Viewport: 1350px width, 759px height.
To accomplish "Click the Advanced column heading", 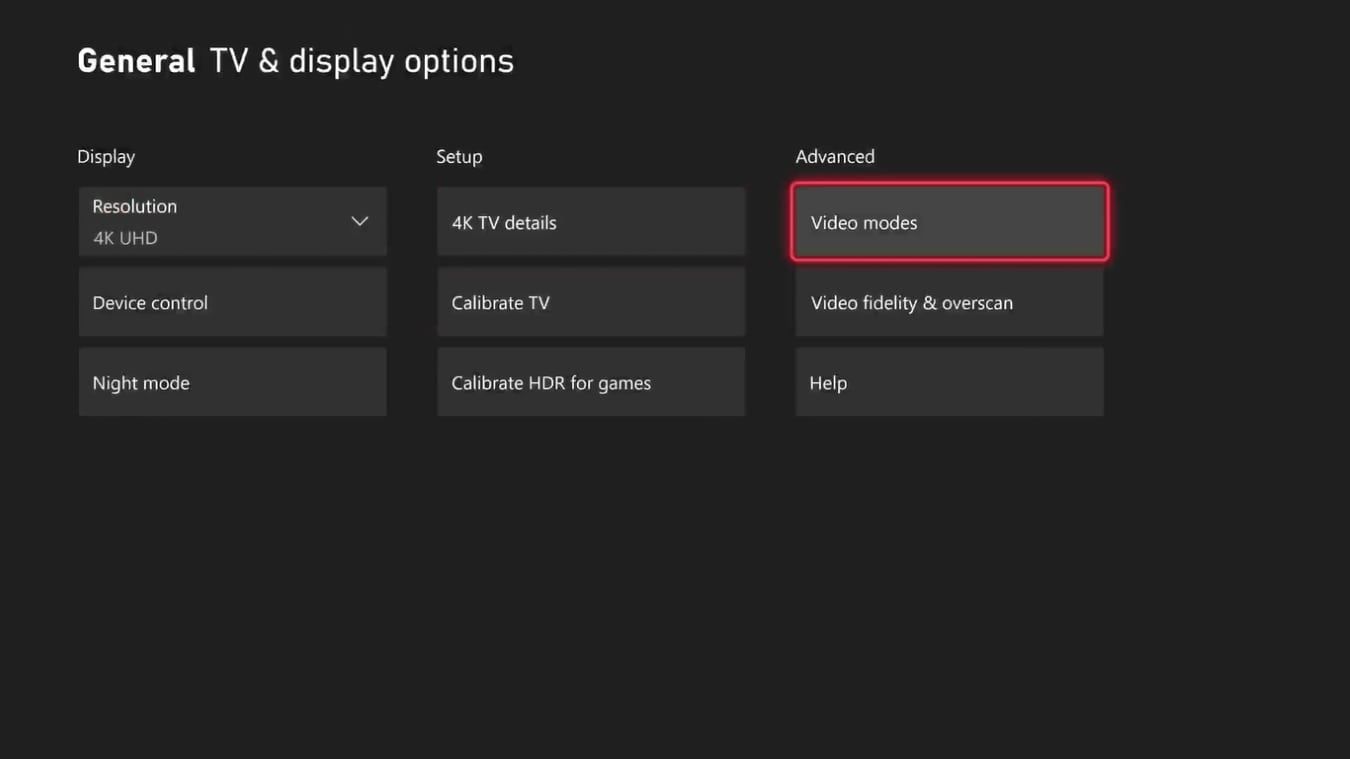I will click(835, 156).
